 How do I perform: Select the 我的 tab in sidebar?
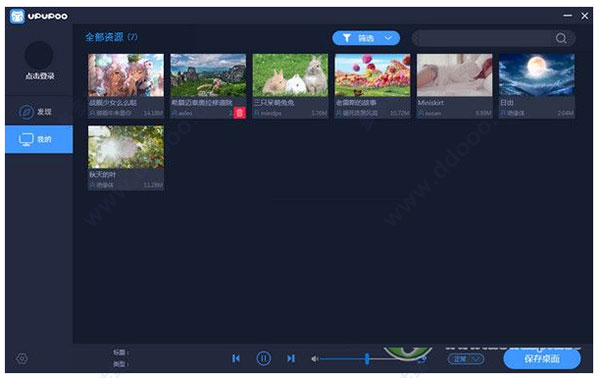39,139
